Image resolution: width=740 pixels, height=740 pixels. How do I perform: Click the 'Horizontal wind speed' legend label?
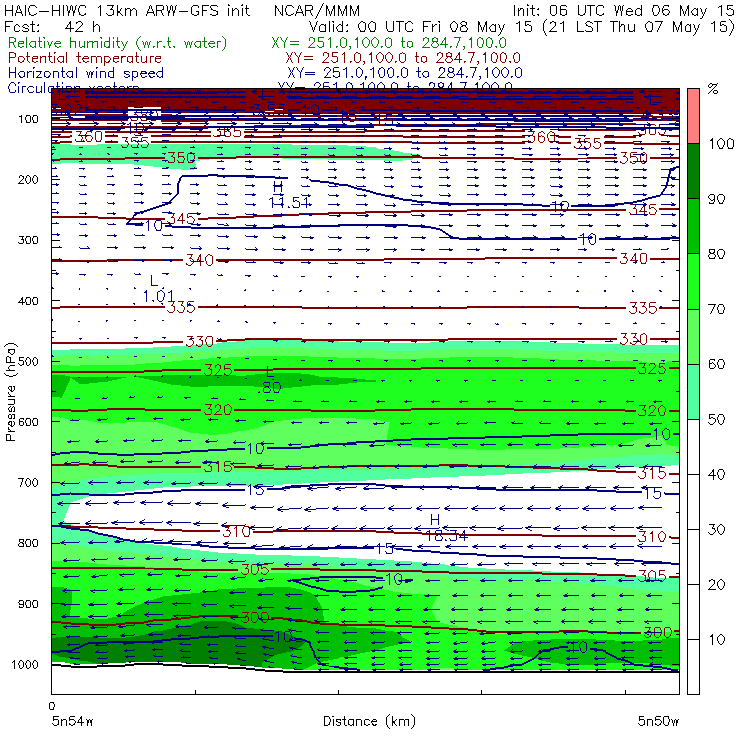pyautogui.click(x=86, y=73)
